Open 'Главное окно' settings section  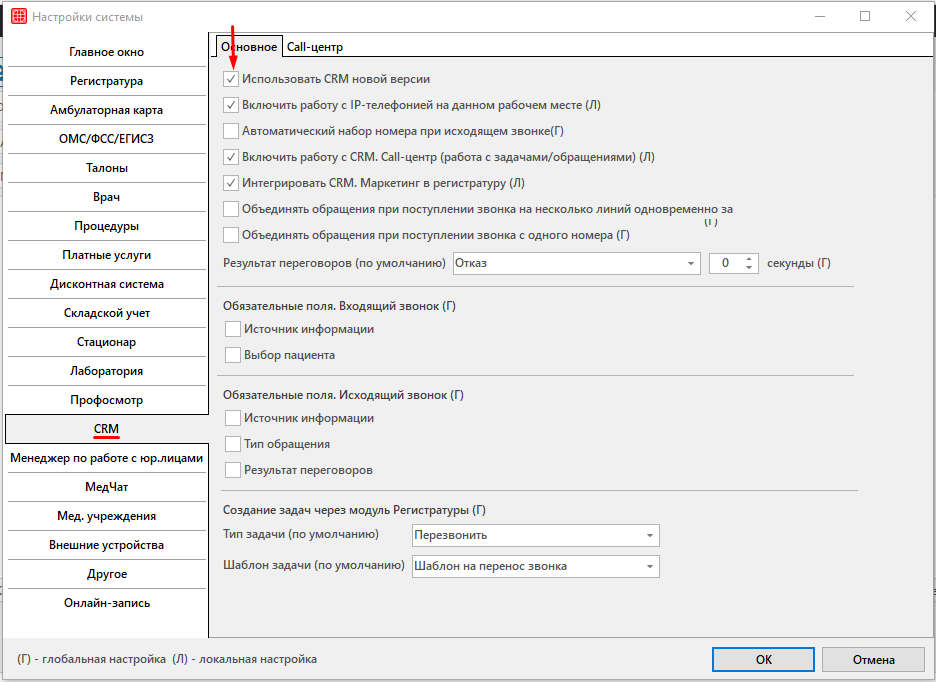(107, 52)
